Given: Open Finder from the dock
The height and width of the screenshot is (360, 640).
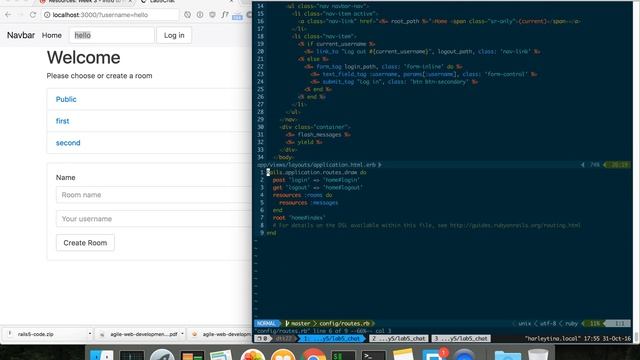Looking at the screenshot, I should [x=101, y=354].
